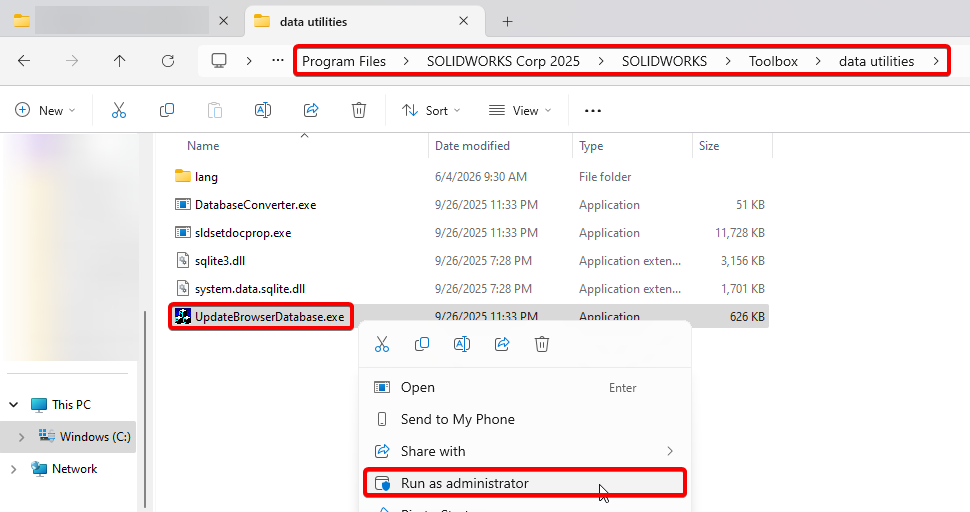Viewport: 970px width, 512px height.
Task: Cut the selected item via toolbar scissors
Action: [x=119, y=111]
